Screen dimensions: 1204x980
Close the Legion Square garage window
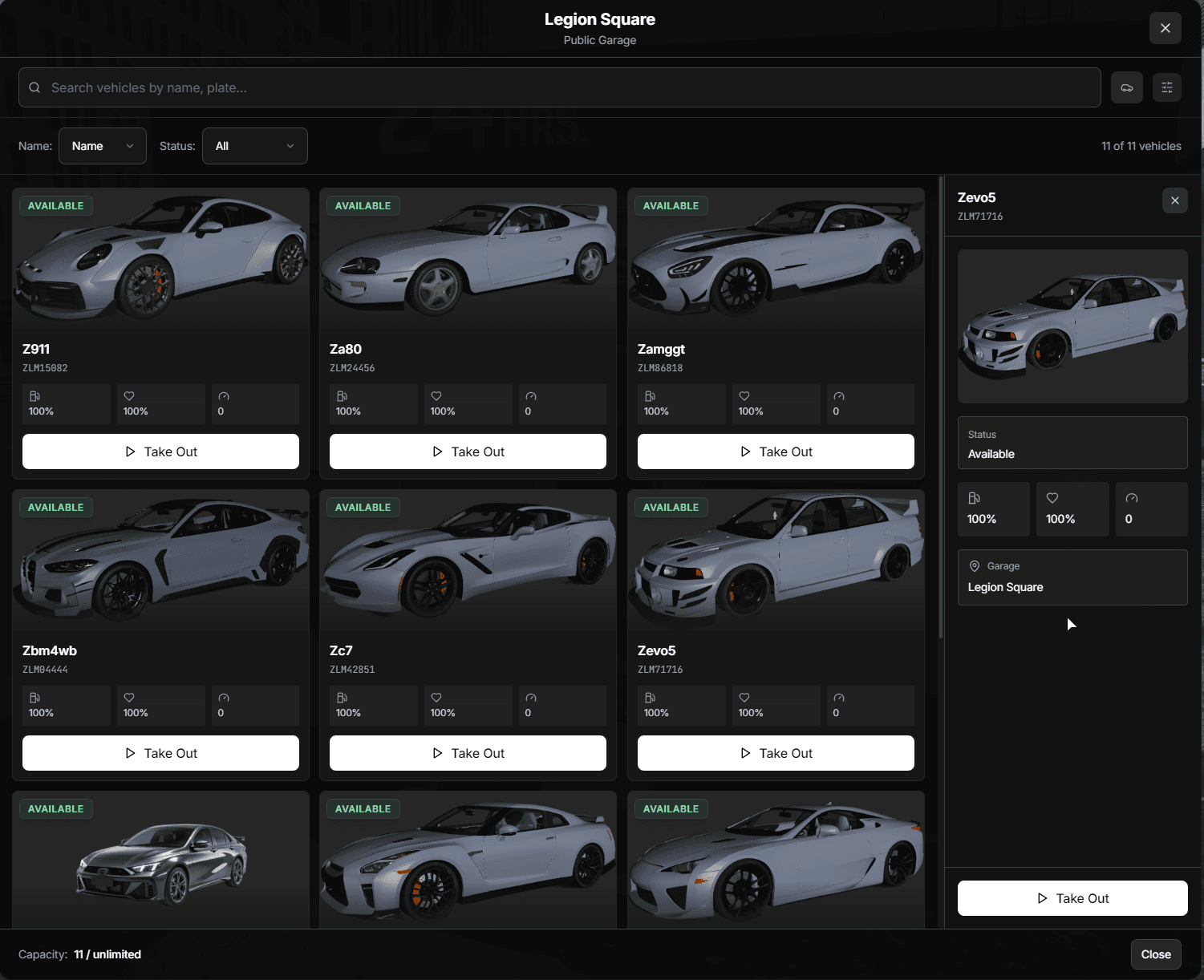[1165, 28]
